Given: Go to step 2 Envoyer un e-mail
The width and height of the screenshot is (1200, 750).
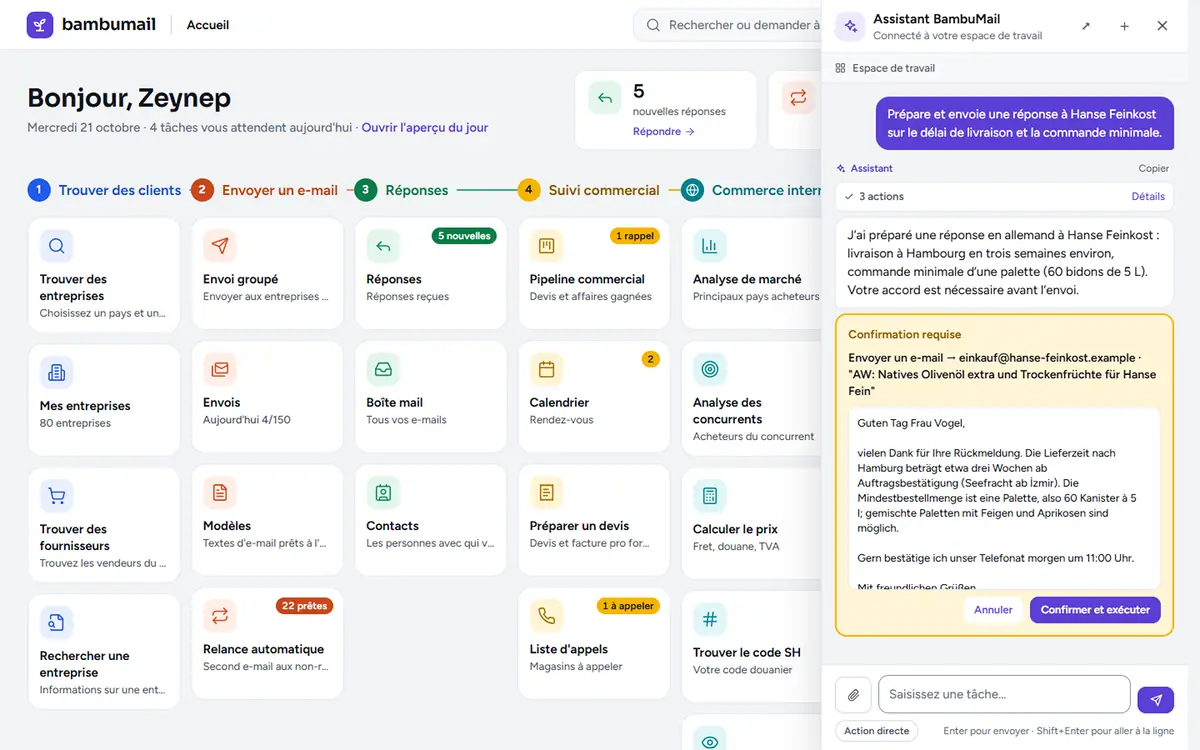Looking at the screenshot, I should 265,190.
